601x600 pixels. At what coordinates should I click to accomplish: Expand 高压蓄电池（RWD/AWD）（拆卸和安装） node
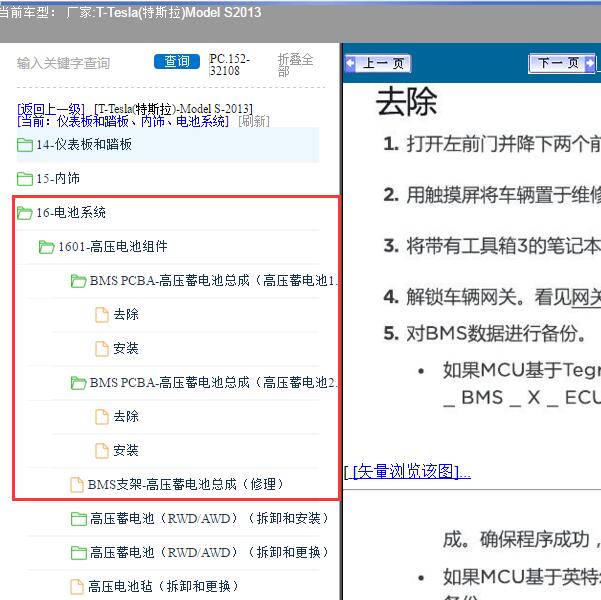point(209,518)
